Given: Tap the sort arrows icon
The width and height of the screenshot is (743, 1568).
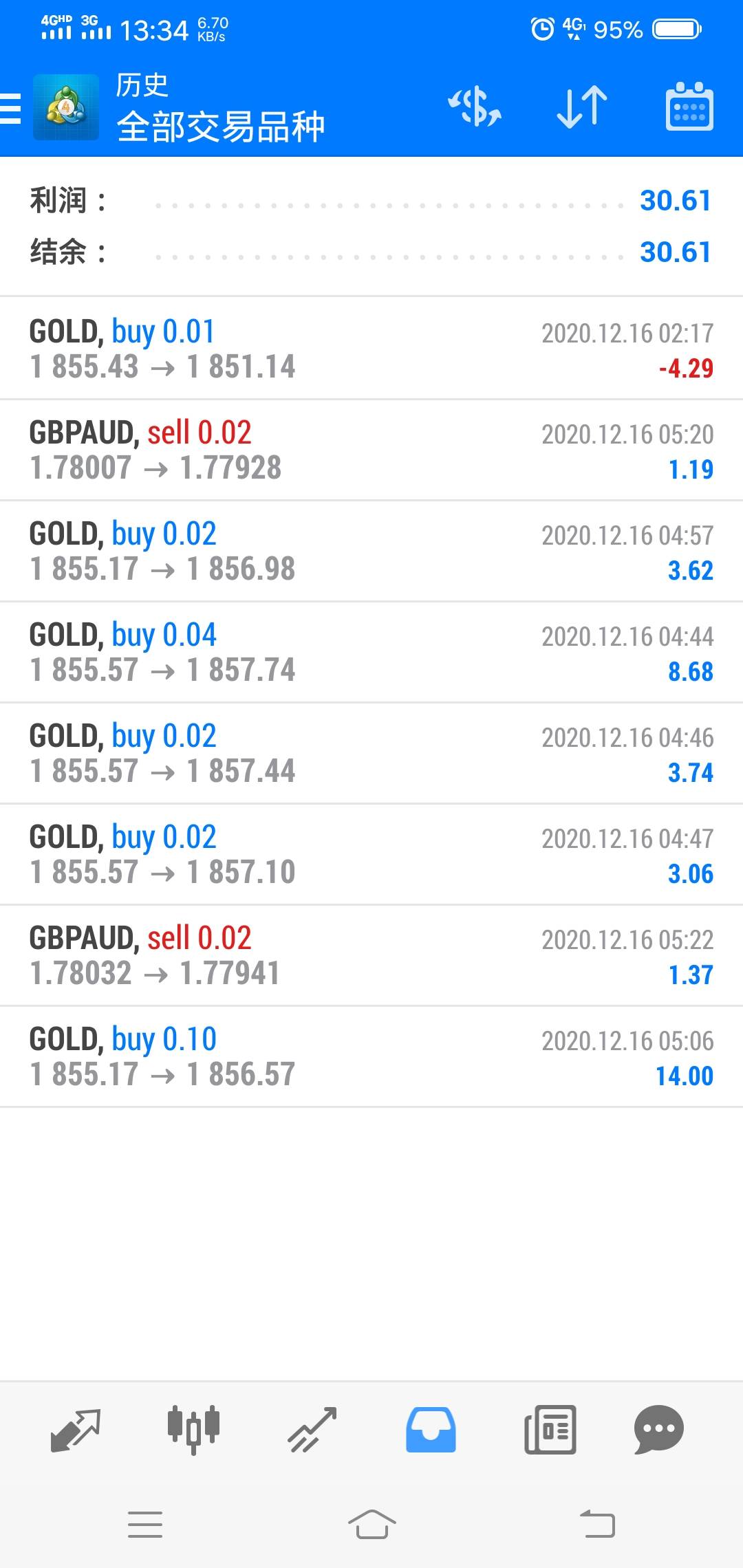Looking at the screenshot, I should click(581, 107).
